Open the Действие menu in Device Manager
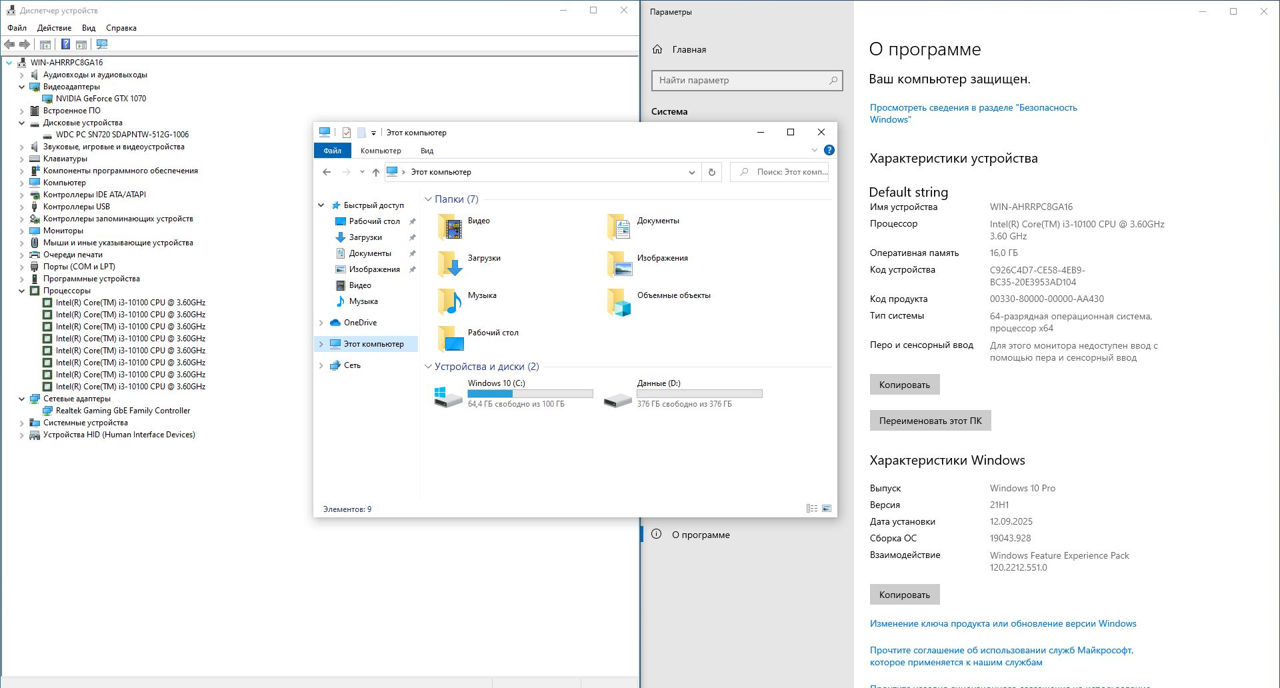 (54, 28)
